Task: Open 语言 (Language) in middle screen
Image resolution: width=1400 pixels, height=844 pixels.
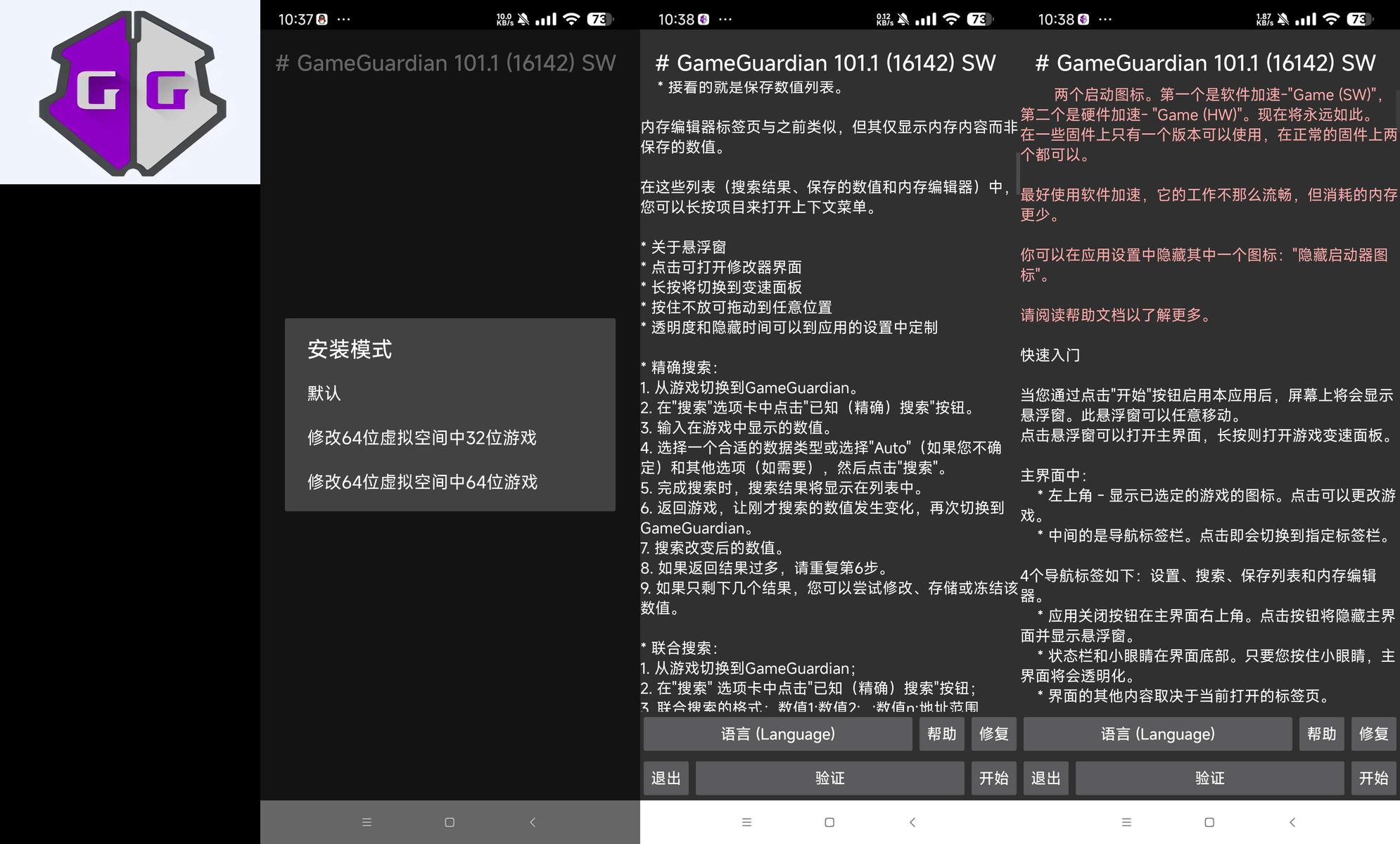Action: pyautogui.click(x=778, y=734)
